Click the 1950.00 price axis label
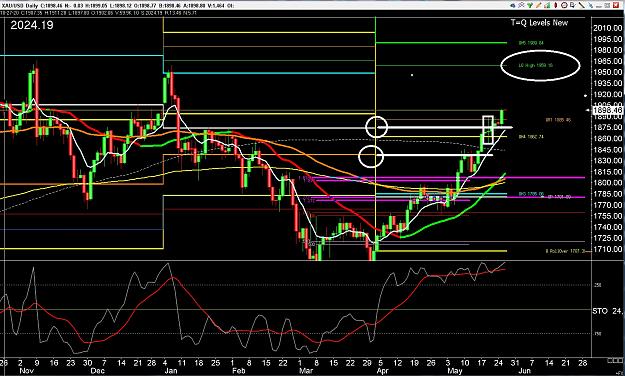The height and width of the screenshot is (376, 625). [607, 72]
